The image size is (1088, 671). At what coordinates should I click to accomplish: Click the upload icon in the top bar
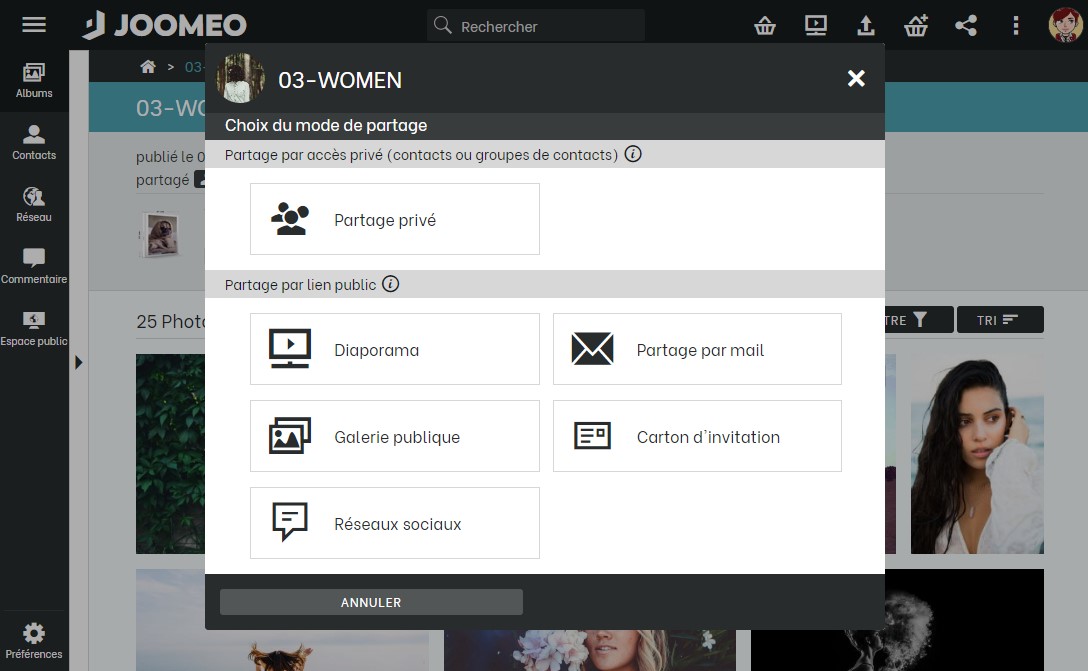[x=866, y=25]
